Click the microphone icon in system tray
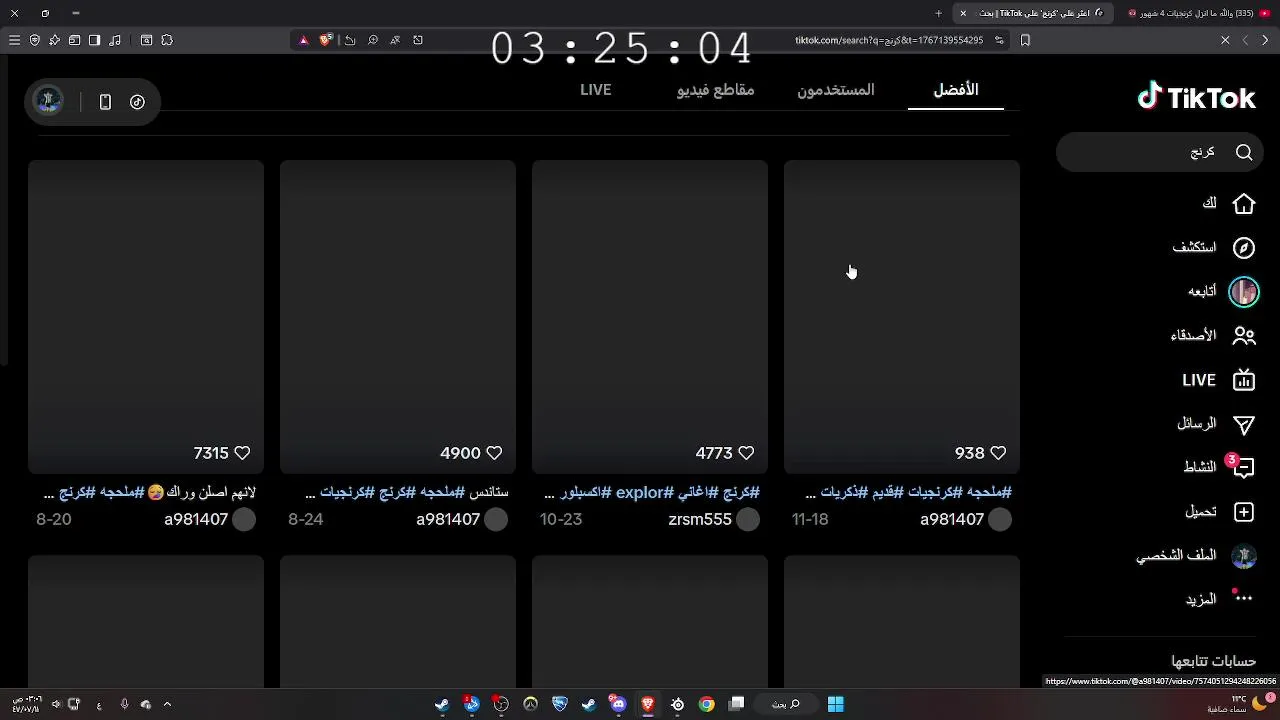This screenshot has width=1280, height=720. [x=124, y=704]
